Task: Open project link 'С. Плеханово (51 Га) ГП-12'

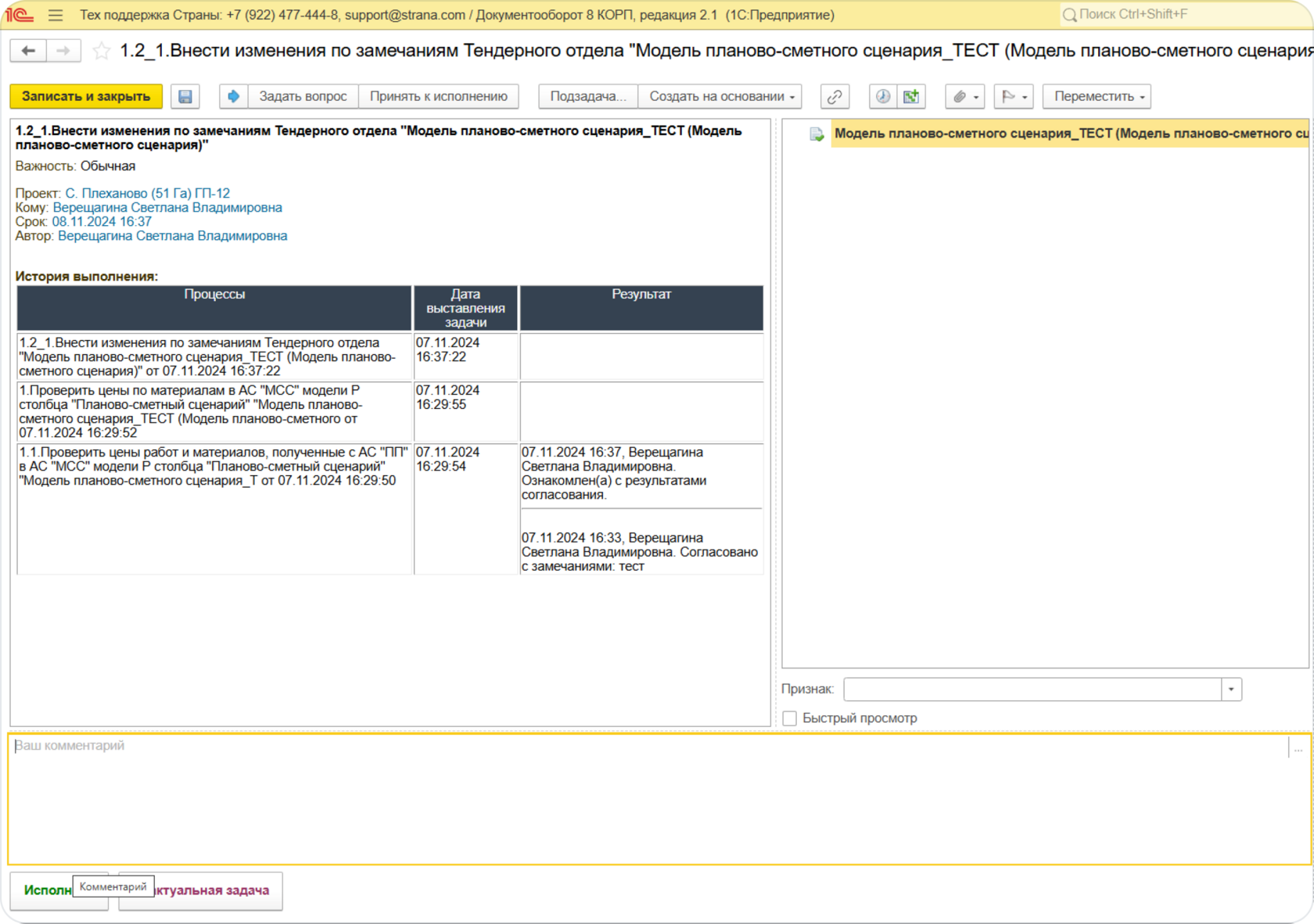Action: point(148,193)
